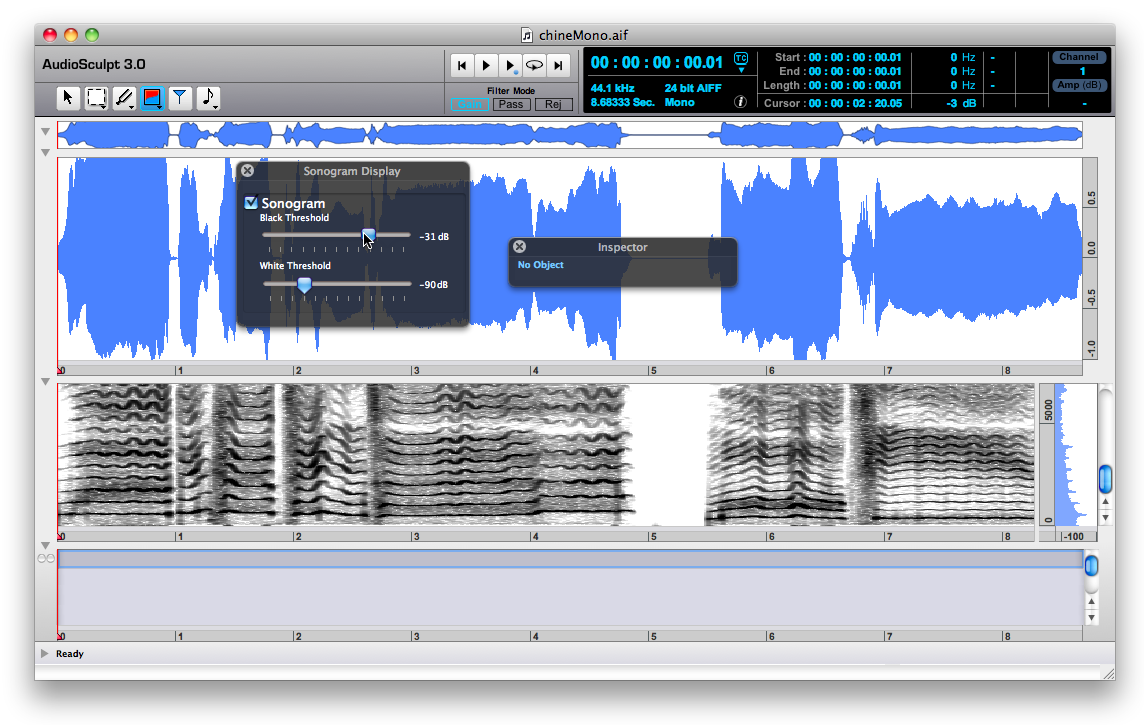Close the Inspector panel

coord(519,247)
